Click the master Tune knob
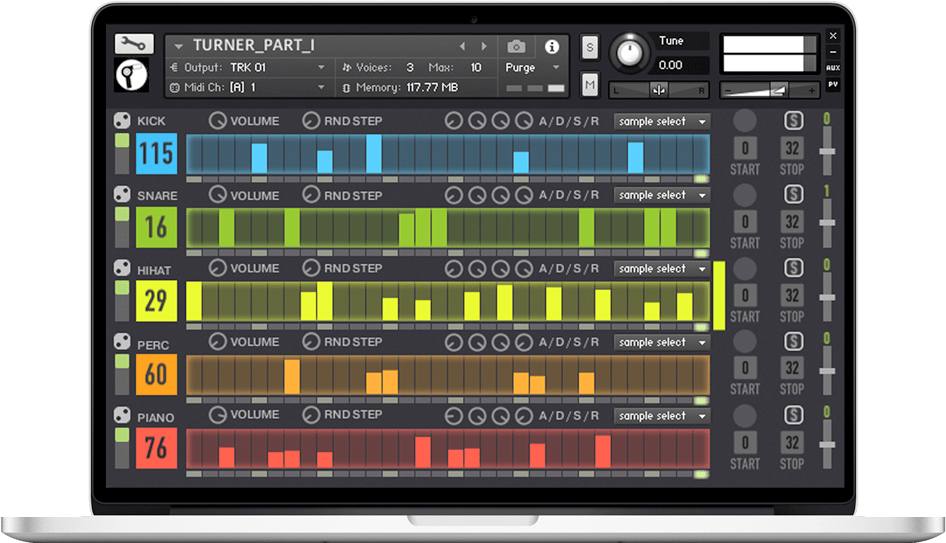Screen dimensions: 946x543 point(629,53)
